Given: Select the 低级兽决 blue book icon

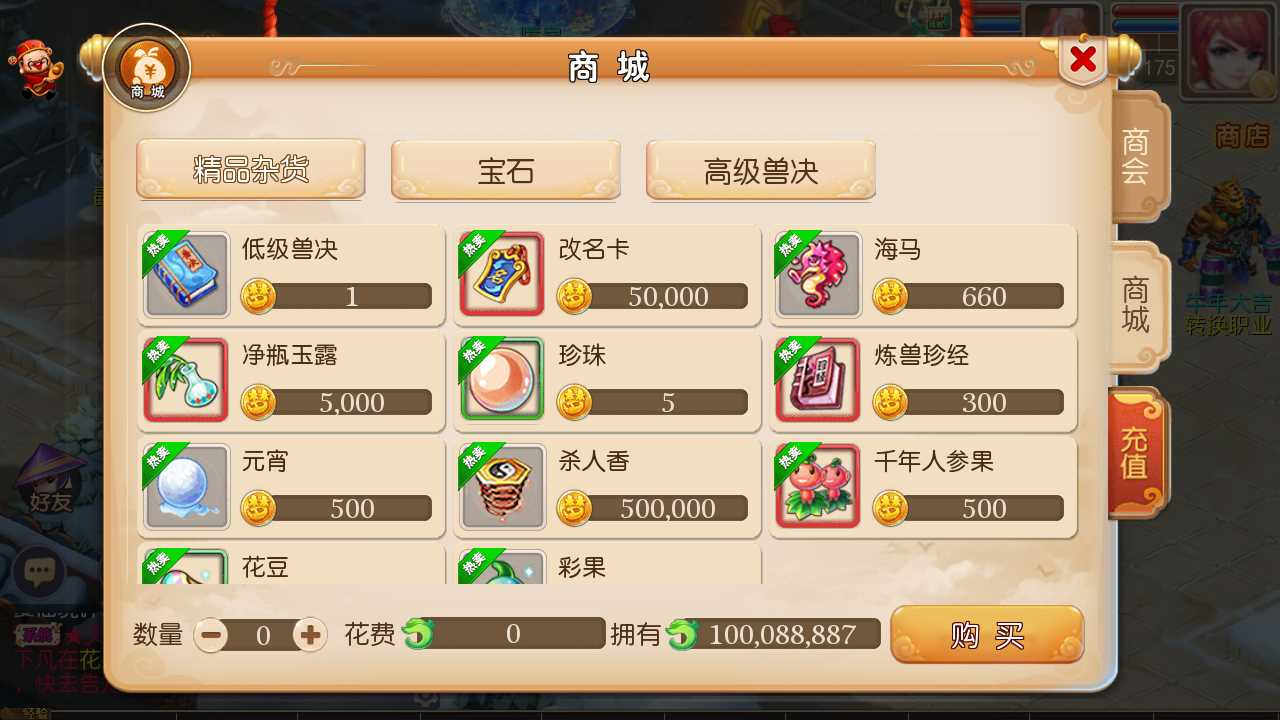Looking at the screenshot, I should 187,275.
